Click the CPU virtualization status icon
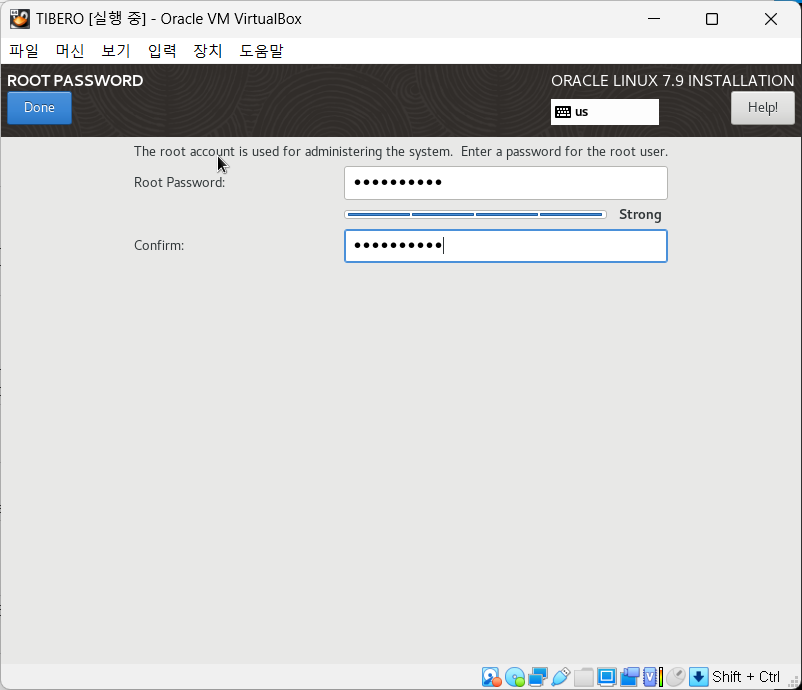 (653, 677)
